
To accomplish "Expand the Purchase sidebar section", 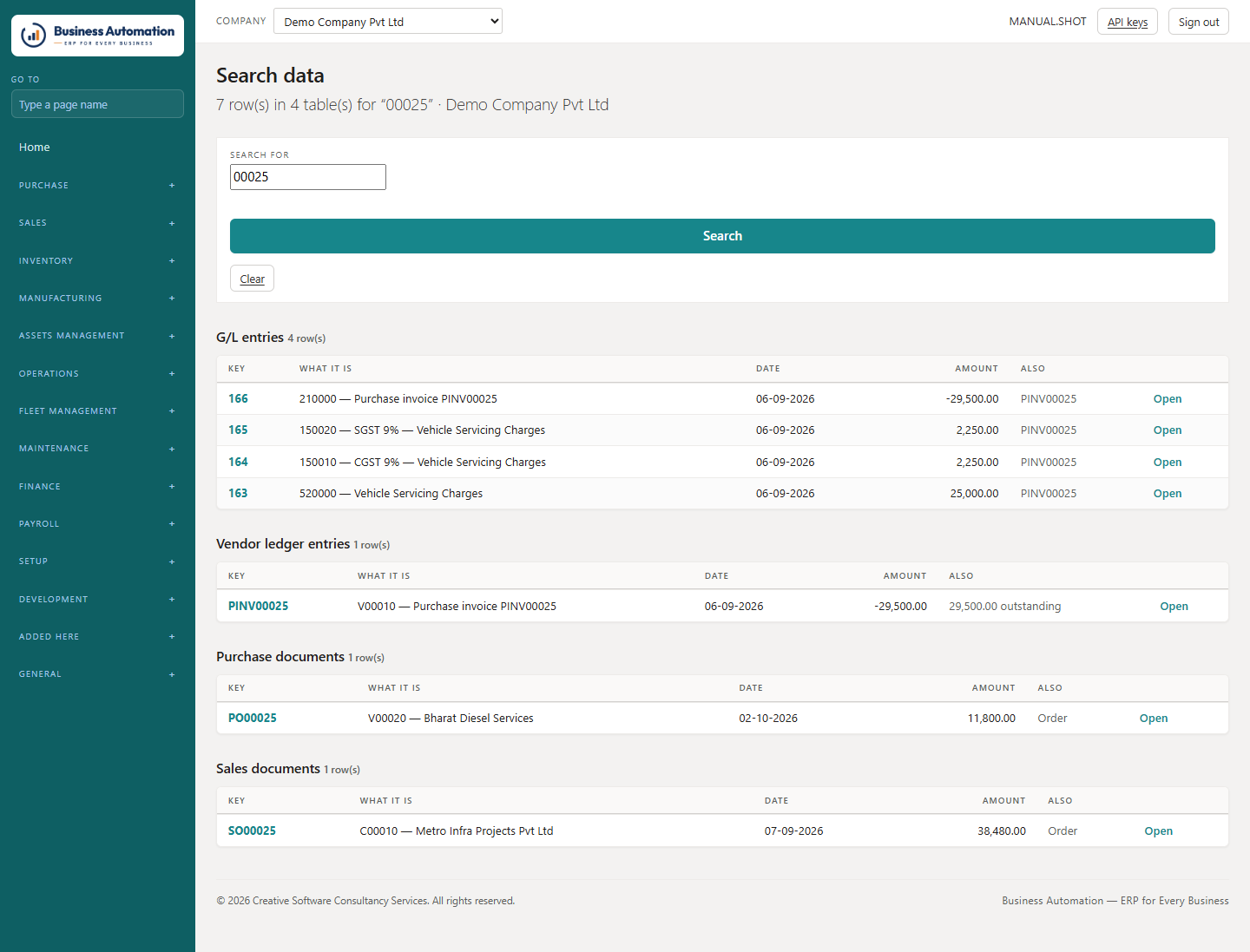I will click(x=97, y=185).
